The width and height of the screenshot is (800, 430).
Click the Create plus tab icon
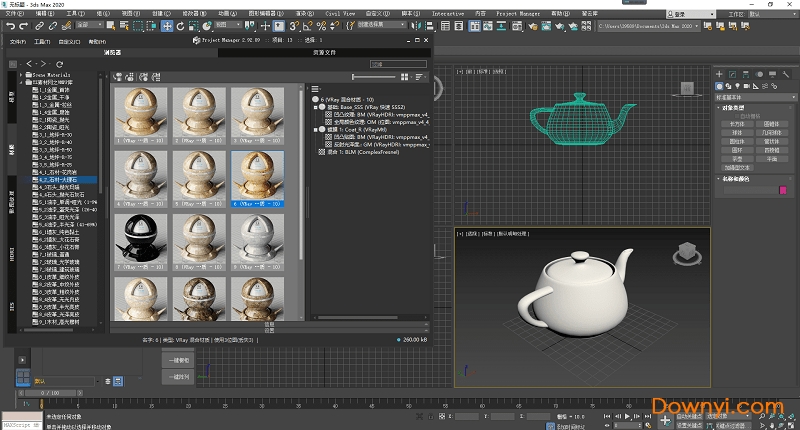[720, 73]
